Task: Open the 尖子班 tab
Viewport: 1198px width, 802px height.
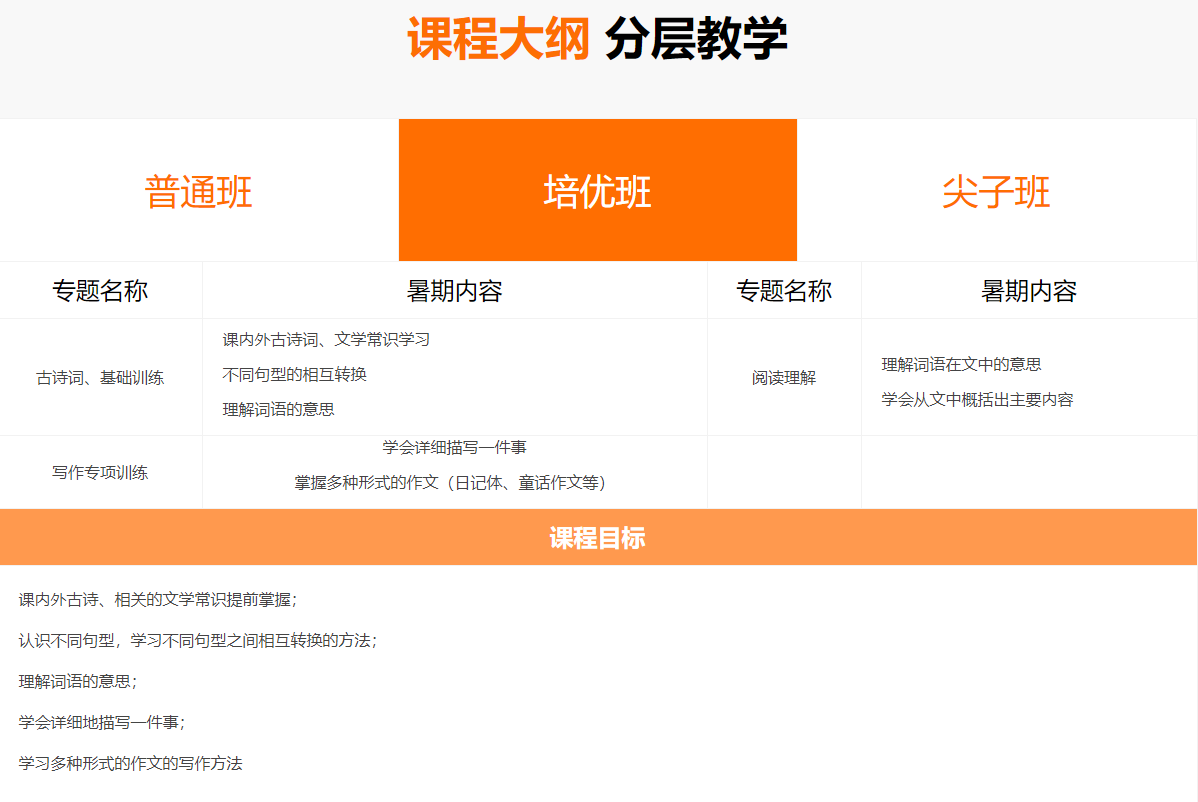Action: pos(996,191)
